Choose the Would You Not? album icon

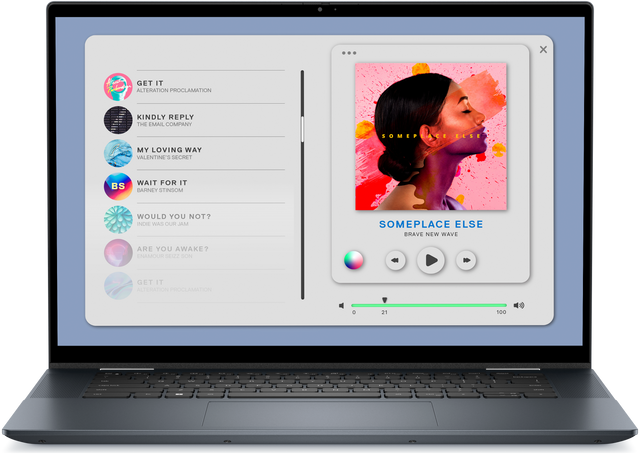tap(118, 219)
